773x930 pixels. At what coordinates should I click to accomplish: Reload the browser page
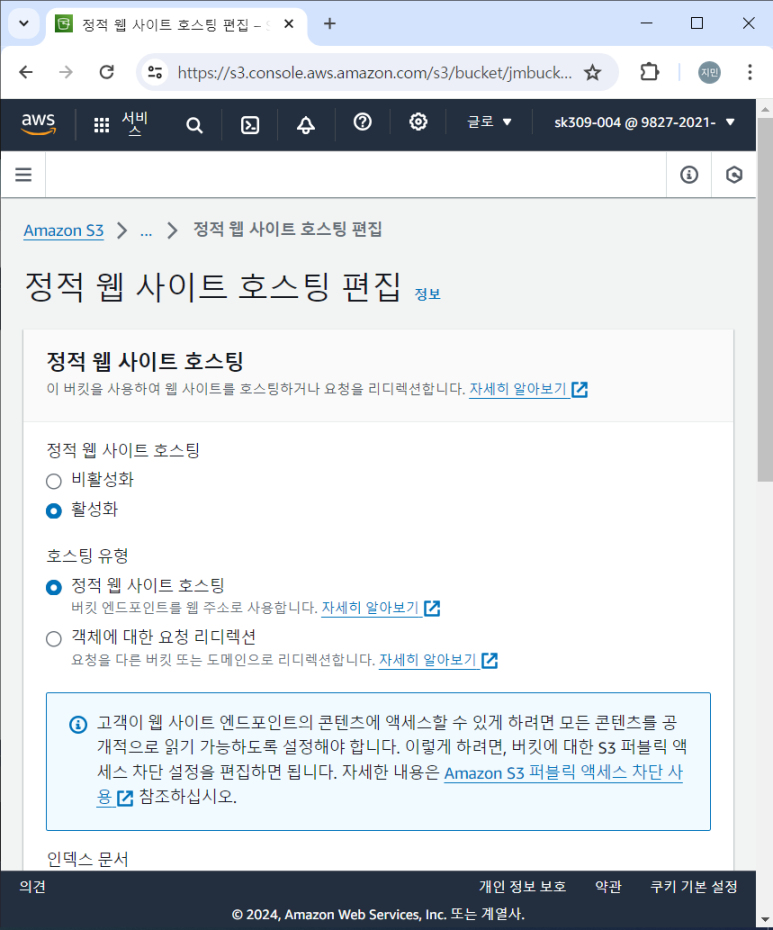[107, 72]
